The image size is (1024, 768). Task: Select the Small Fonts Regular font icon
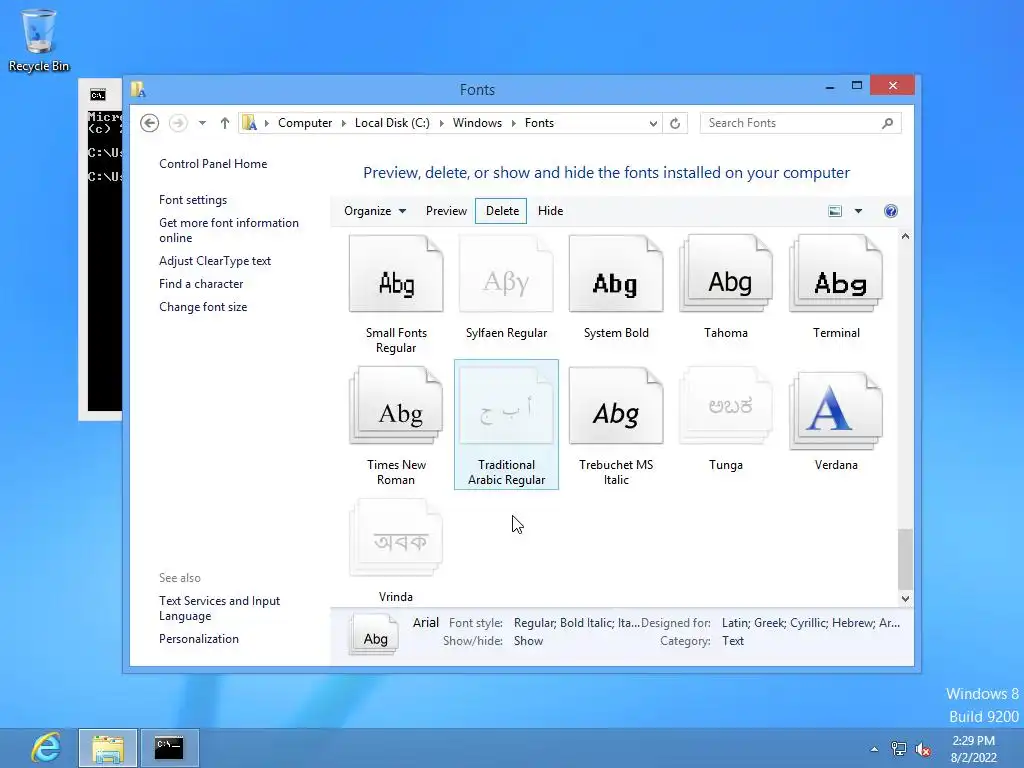396,274
